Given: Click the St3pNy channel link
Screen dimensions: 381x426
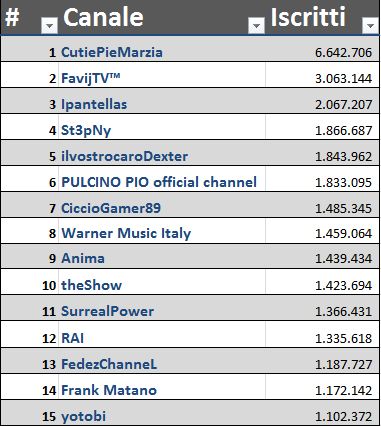Looking at the screenshot, I should [x=86, y=130].
